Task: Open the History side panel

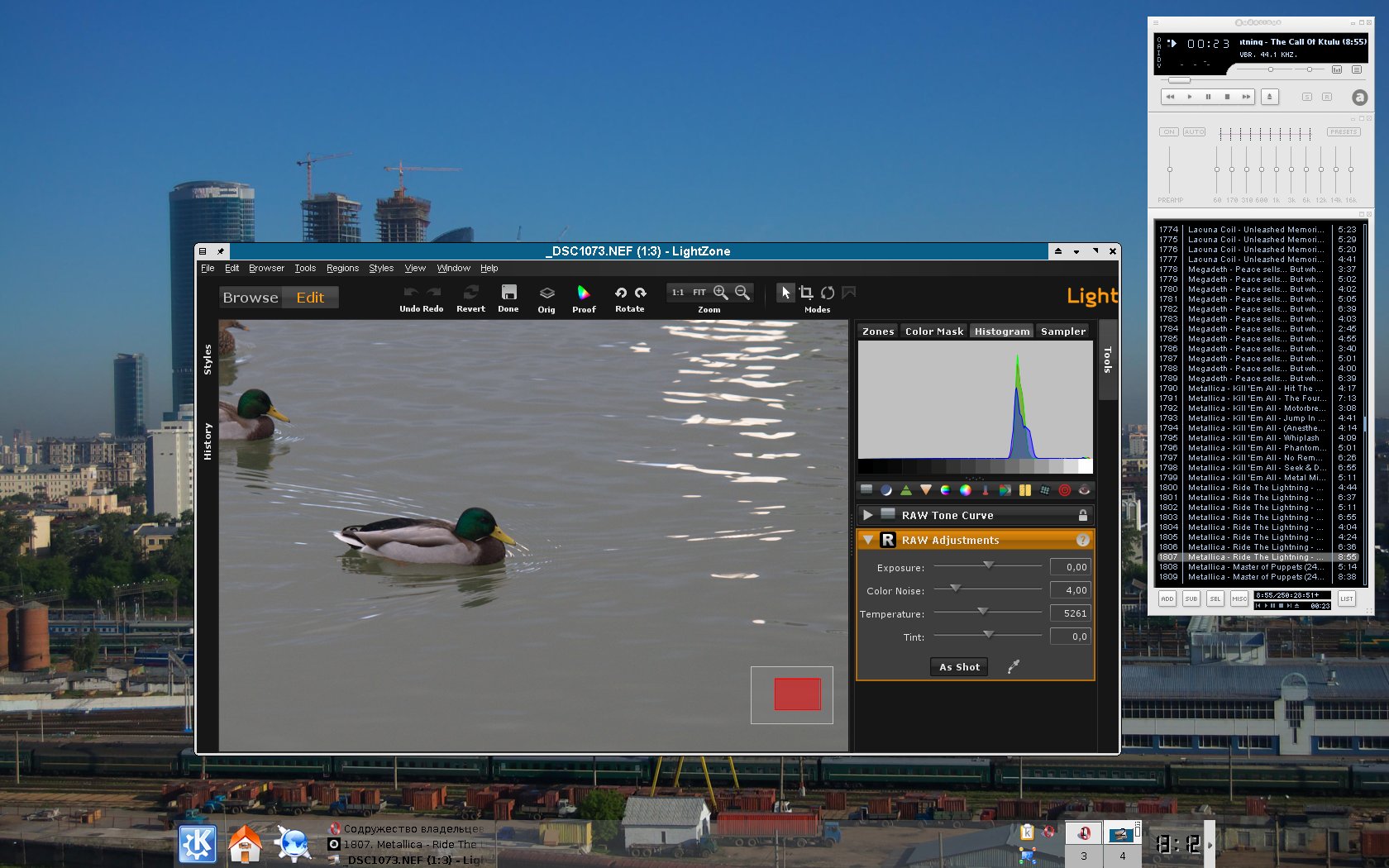Action: [x=208, y=441]
